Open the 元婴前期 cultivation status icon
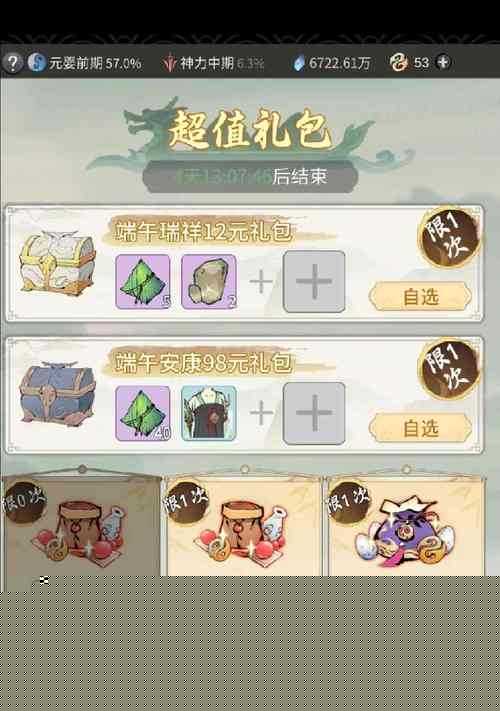 pos(36,63)
